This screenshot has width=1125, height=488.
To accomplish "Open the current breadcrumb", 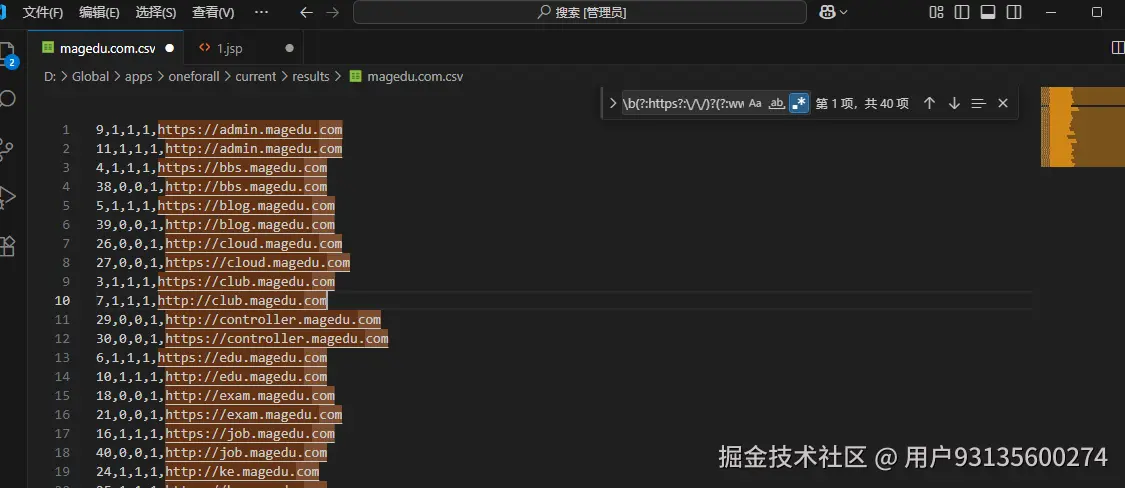I will click(x=255, y=76).
